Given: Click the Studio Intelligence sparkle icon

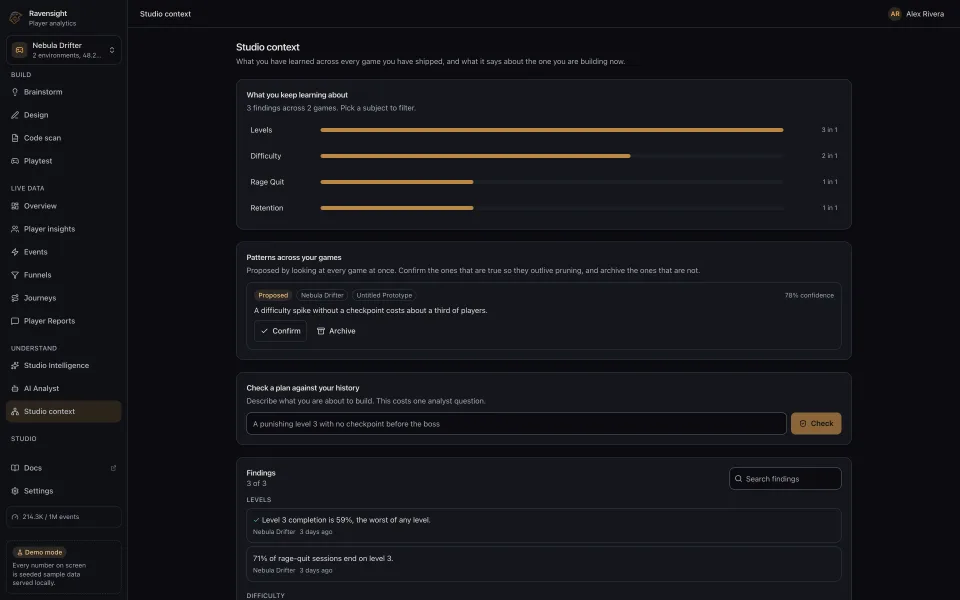Looking at the screenshot, I should [15, 366].
